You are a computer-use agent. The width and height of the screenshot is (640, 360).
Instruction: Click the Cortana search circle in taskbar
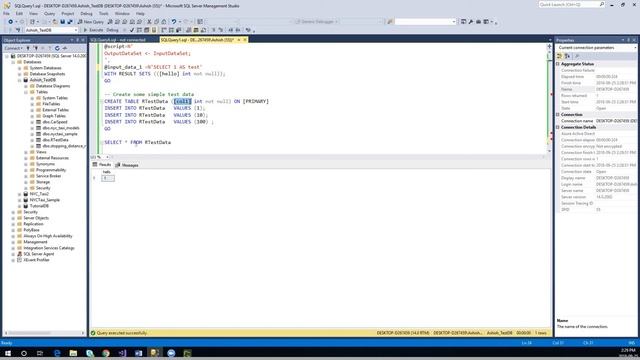24,353
